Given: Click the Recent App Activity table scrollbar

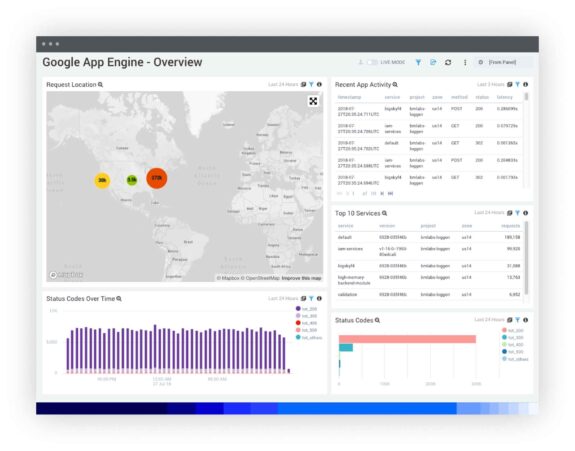Looking at the screenshot, I should tap(527, 96).
